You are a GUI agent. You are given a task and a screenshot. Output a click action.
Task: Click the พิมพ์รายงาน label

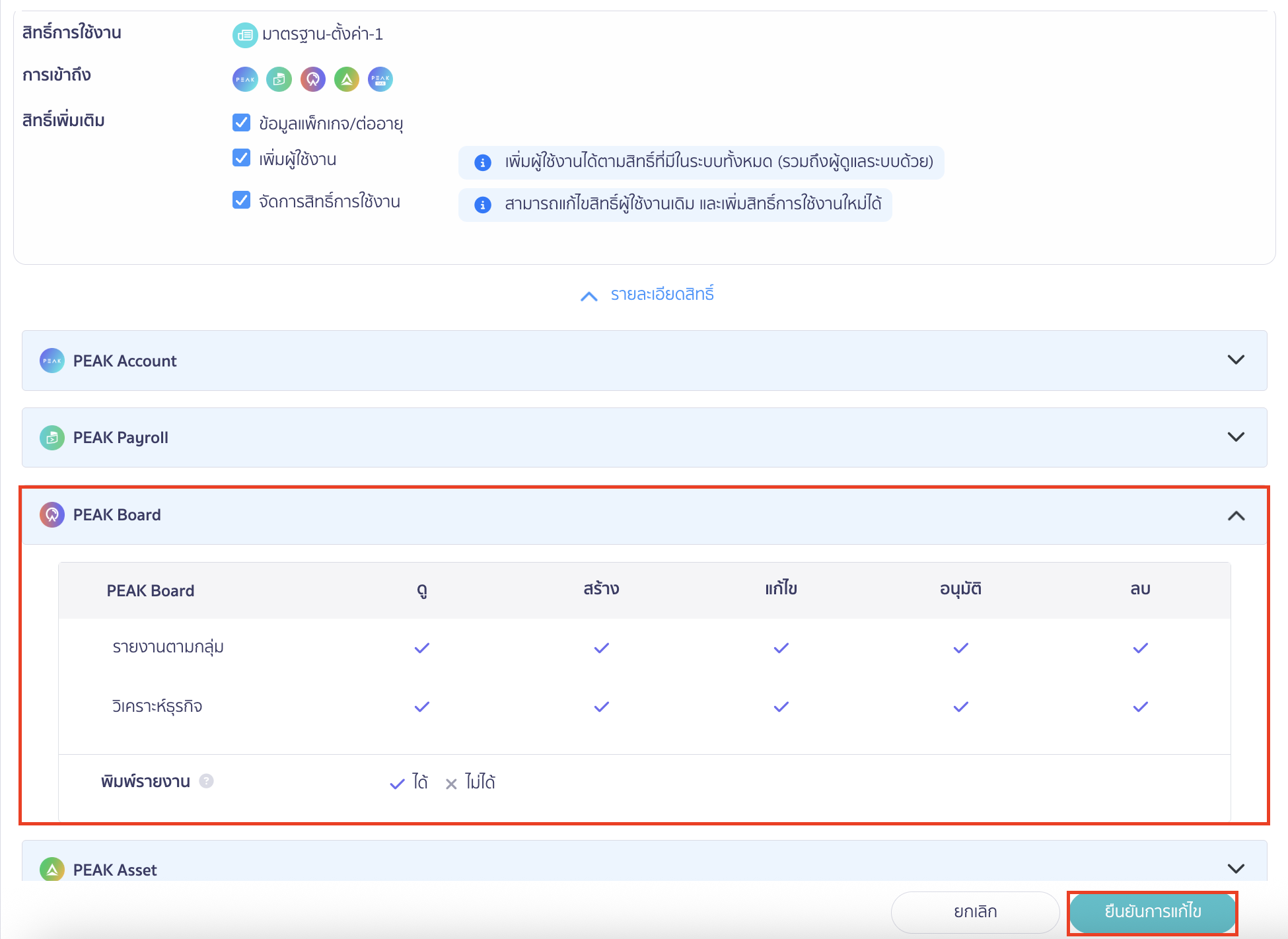[145, 781]
